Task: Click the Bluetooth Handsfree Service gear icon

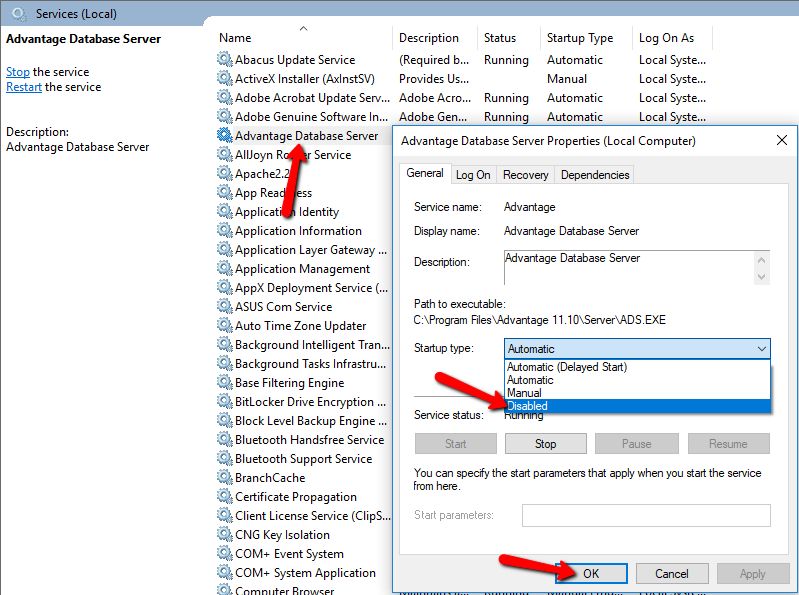Action: tap(224, 439)
